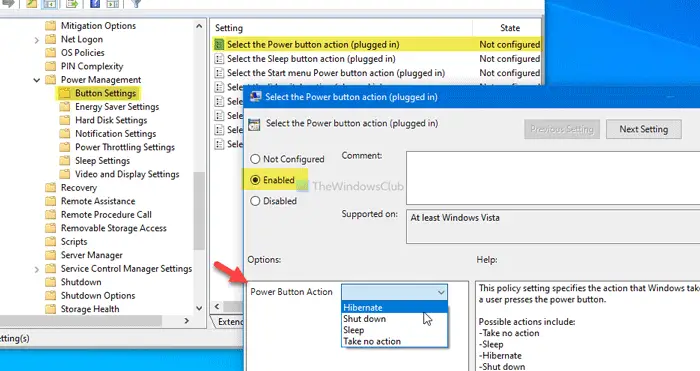Click the Energy Saver Settings folder icon
This screenshot has width=700, height=371.
point(65,107)
